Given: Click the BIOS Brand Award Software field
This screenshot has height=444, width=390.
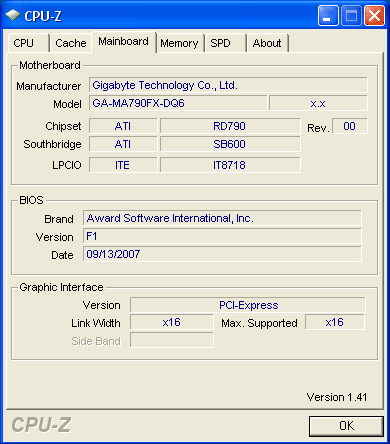Looking at the screenshot, I should (x=222, y=218).
